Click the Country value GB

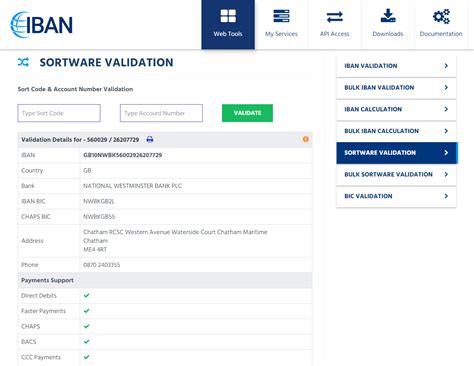pos(87,170)
